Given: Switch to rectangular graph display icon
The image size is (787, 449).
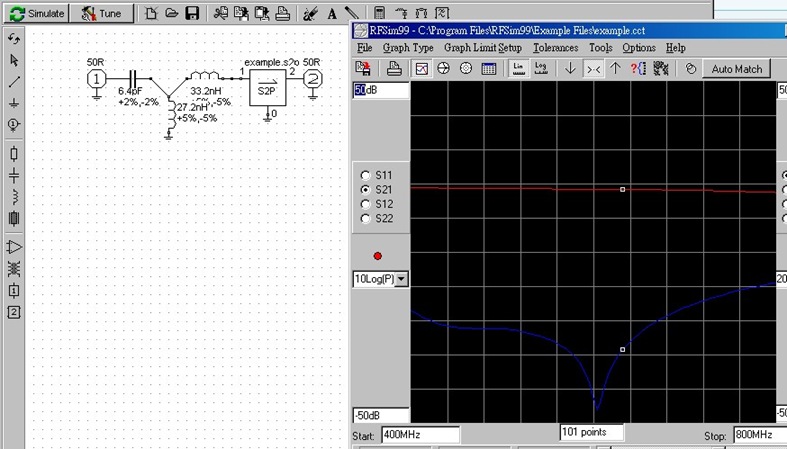Looking at the screenshot, I should coord(422,68).
